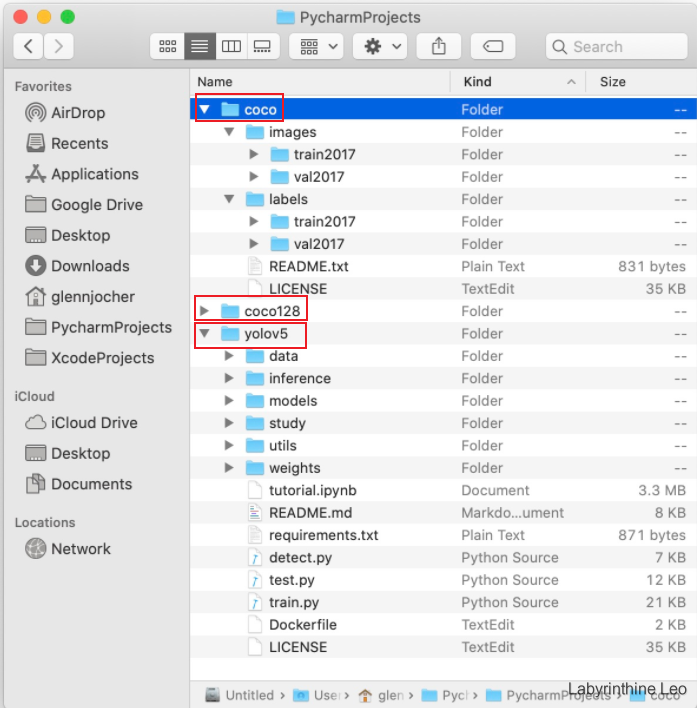Collapse the yolov5 folder disclosure triangle
The height and width of the screenshot is (708, 697).
tap(205, 334)
